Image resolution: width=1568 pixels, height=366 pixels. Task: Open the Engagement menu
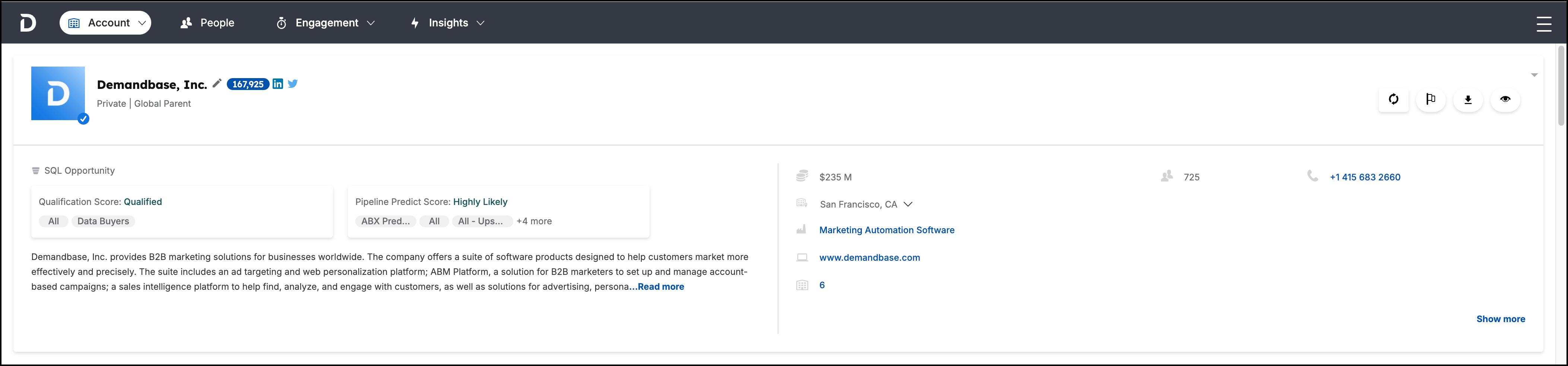[x=326, y=23]
